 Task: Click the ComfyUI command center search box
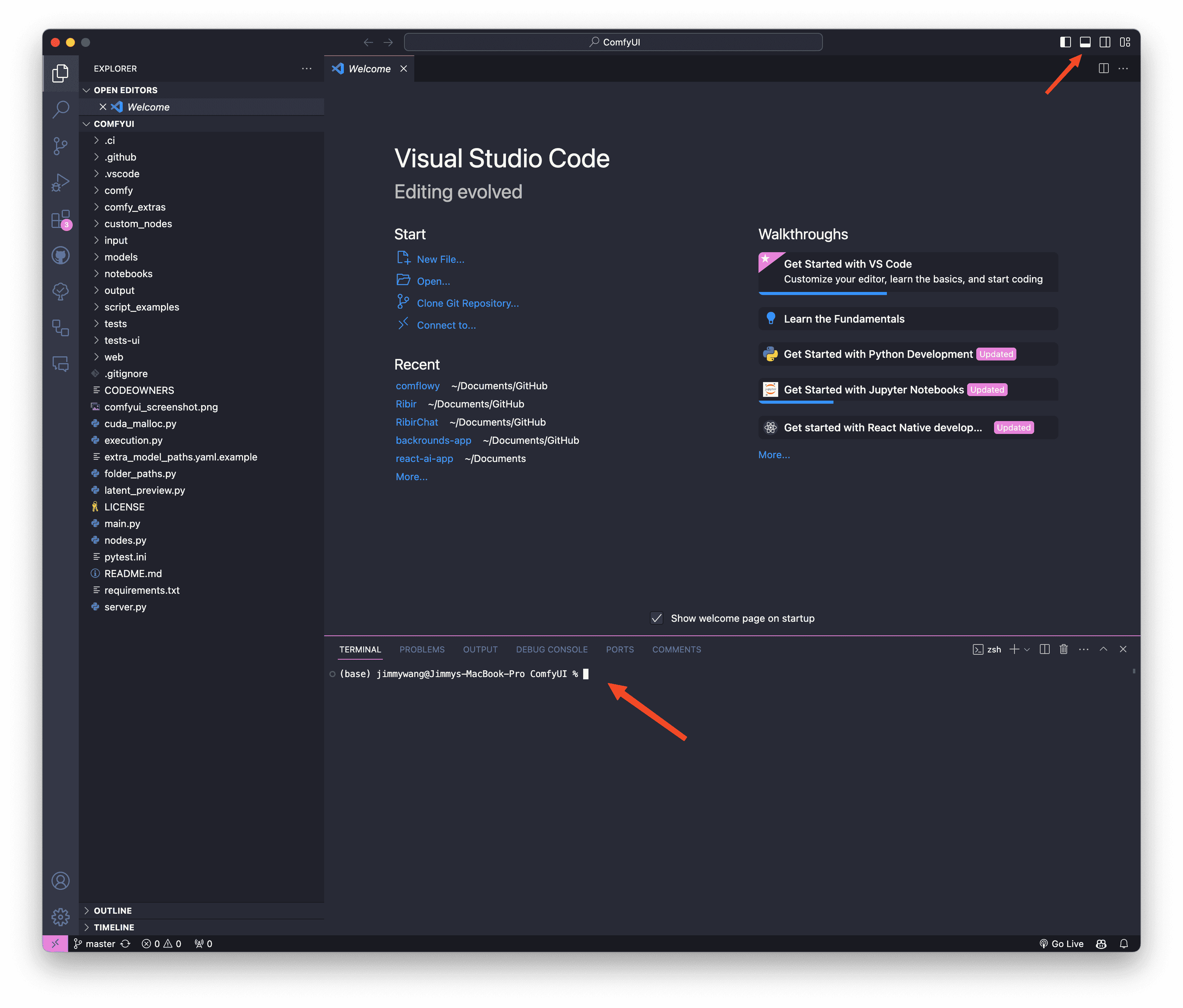613,42
